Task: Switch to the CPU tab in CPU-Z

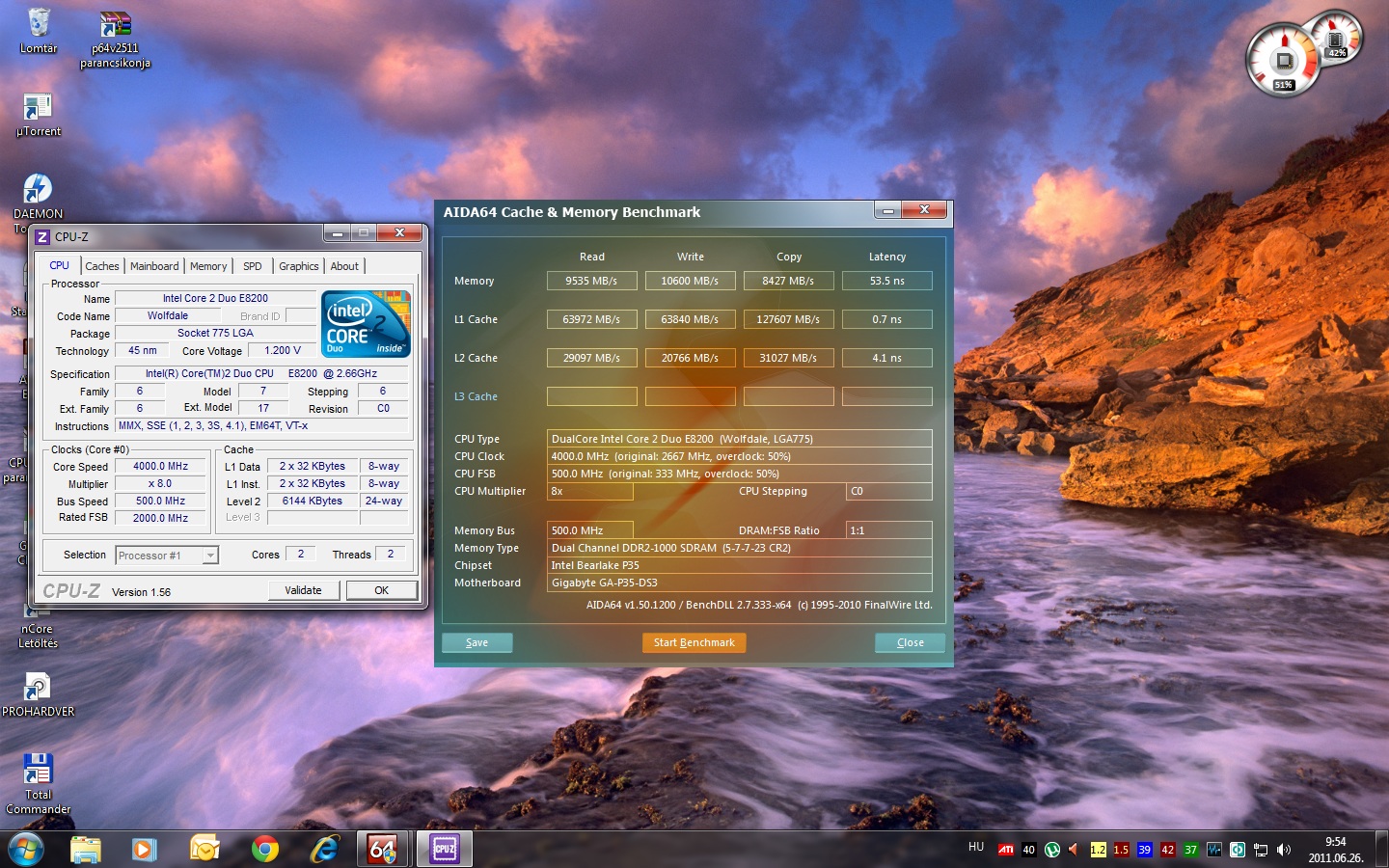Action: click(x=60, y=265)
